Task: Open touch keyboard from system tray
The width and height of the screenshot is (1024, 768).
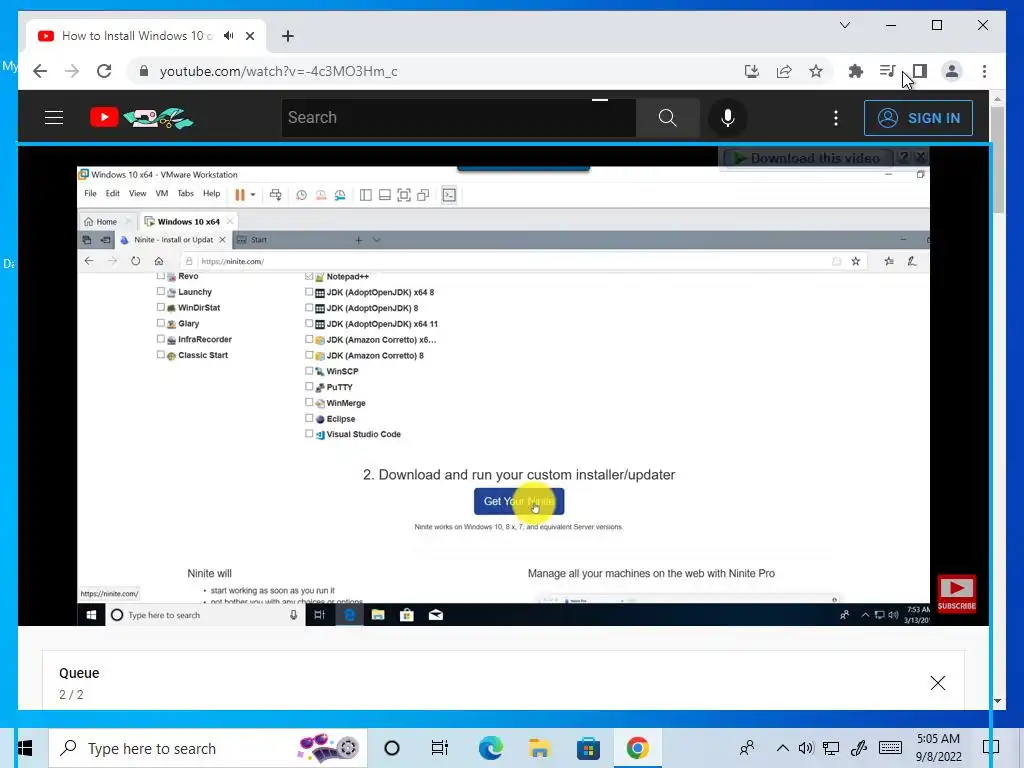Action: 890,748
